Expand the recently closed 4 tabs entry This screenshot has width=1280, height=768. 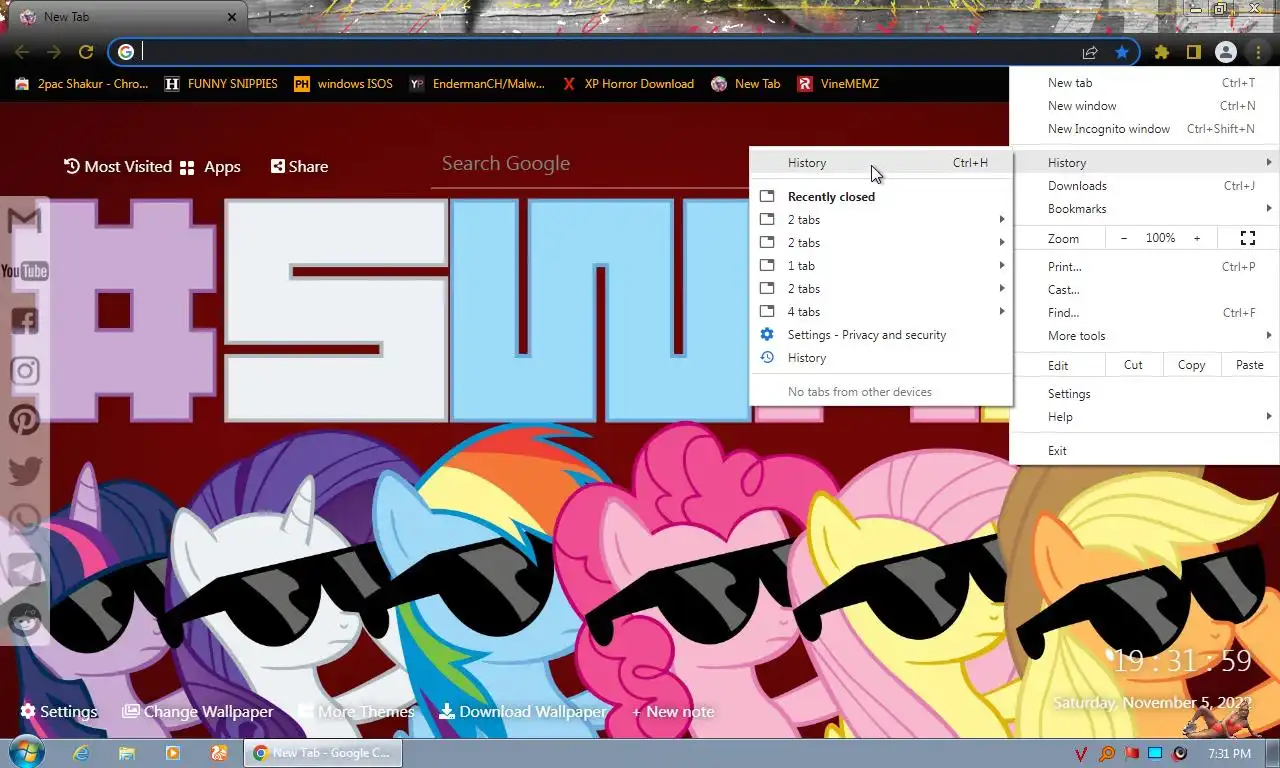pos(881,312)
